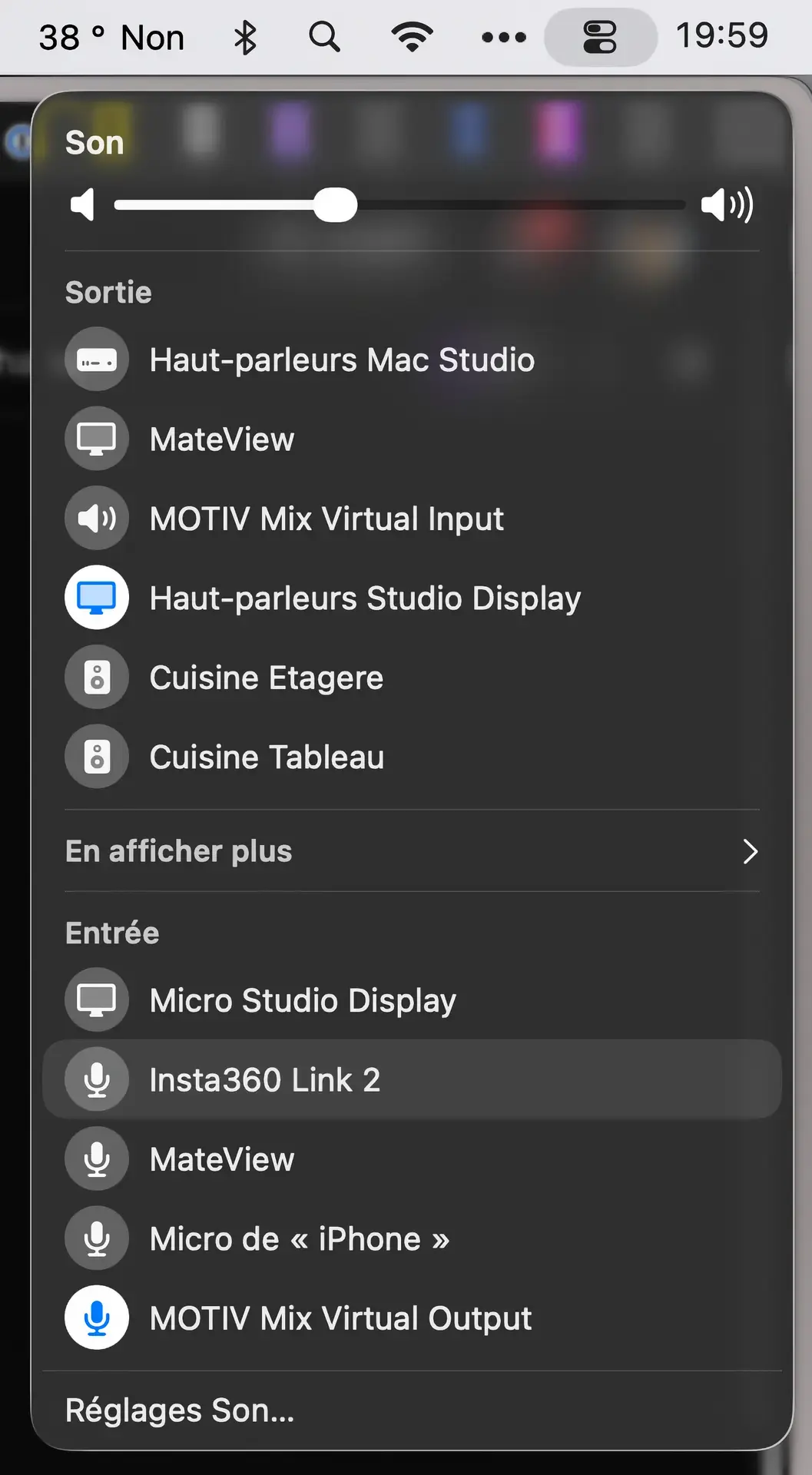Click the Bluetooth icon in menu bar
The width and height of the screenshot is (812, 1475).
(245, 37)
